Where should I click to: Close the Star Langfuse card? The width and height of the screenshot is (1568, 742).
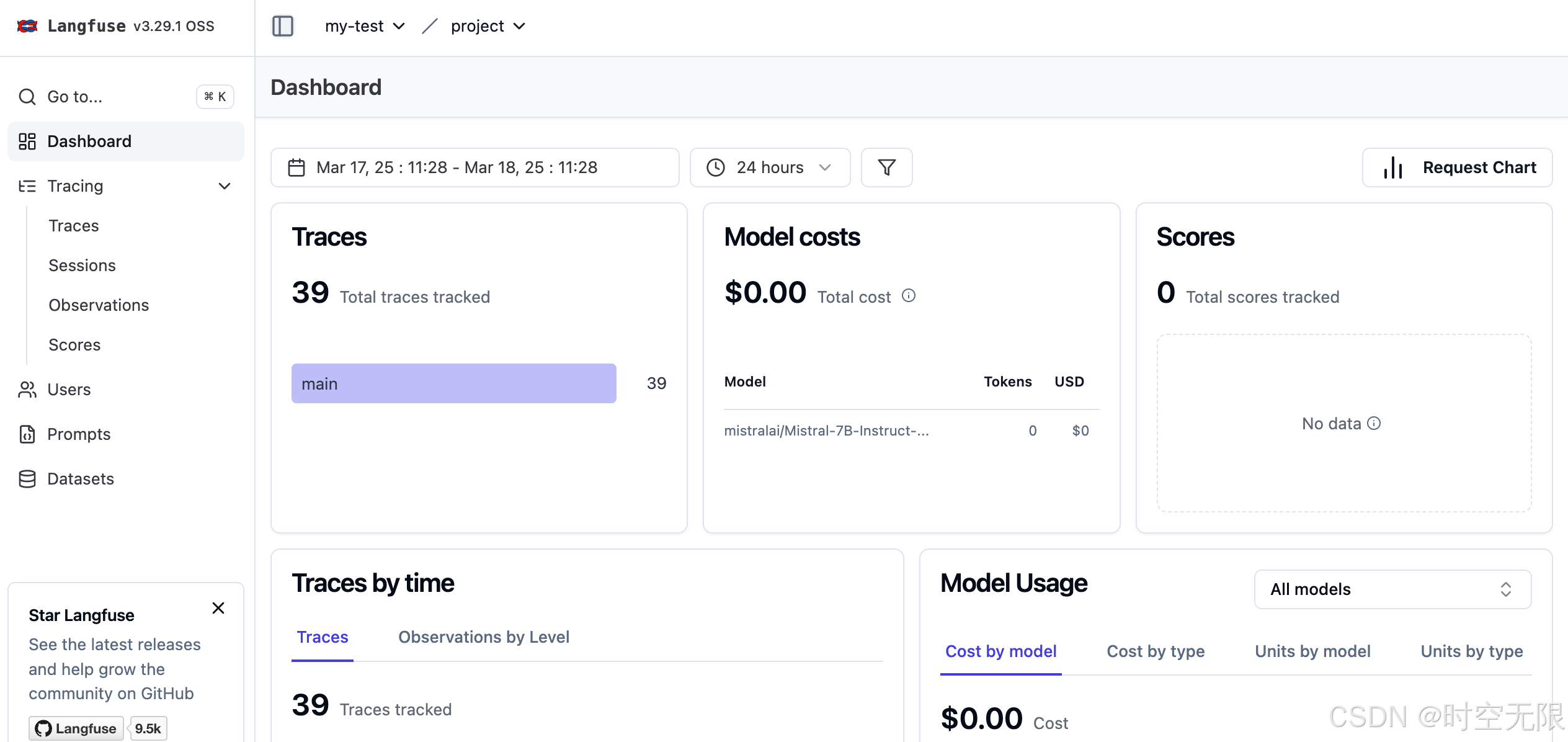218,608
